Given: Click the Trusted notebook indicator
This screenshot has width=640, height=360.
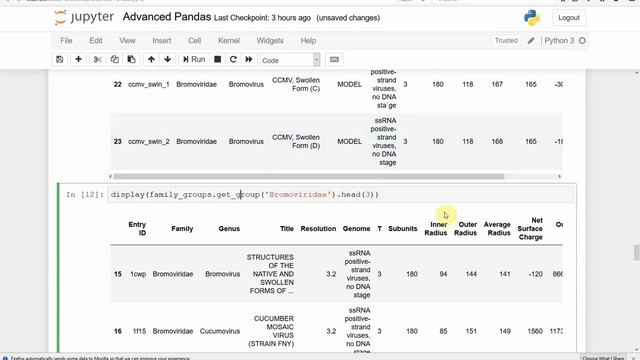Looking at the screenshot, I should tap(506, 40).
